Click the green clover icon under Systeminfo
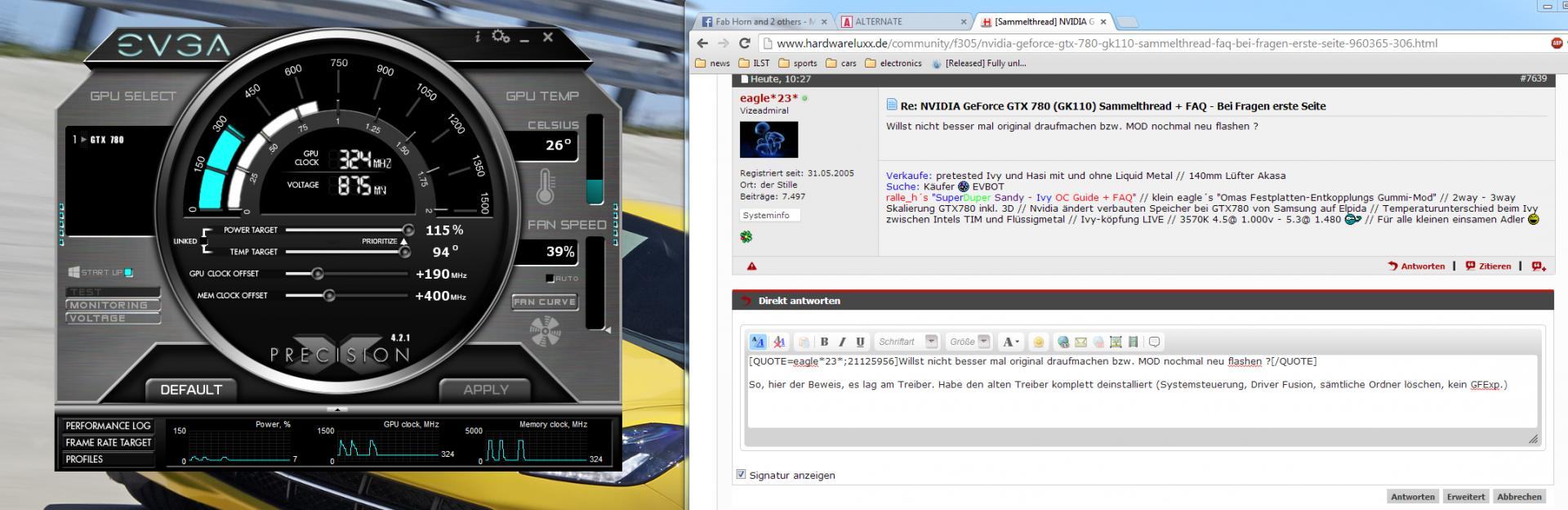The width and height of the screenshot is (1568, 510). pyautogui.click(x=746, y=237)
